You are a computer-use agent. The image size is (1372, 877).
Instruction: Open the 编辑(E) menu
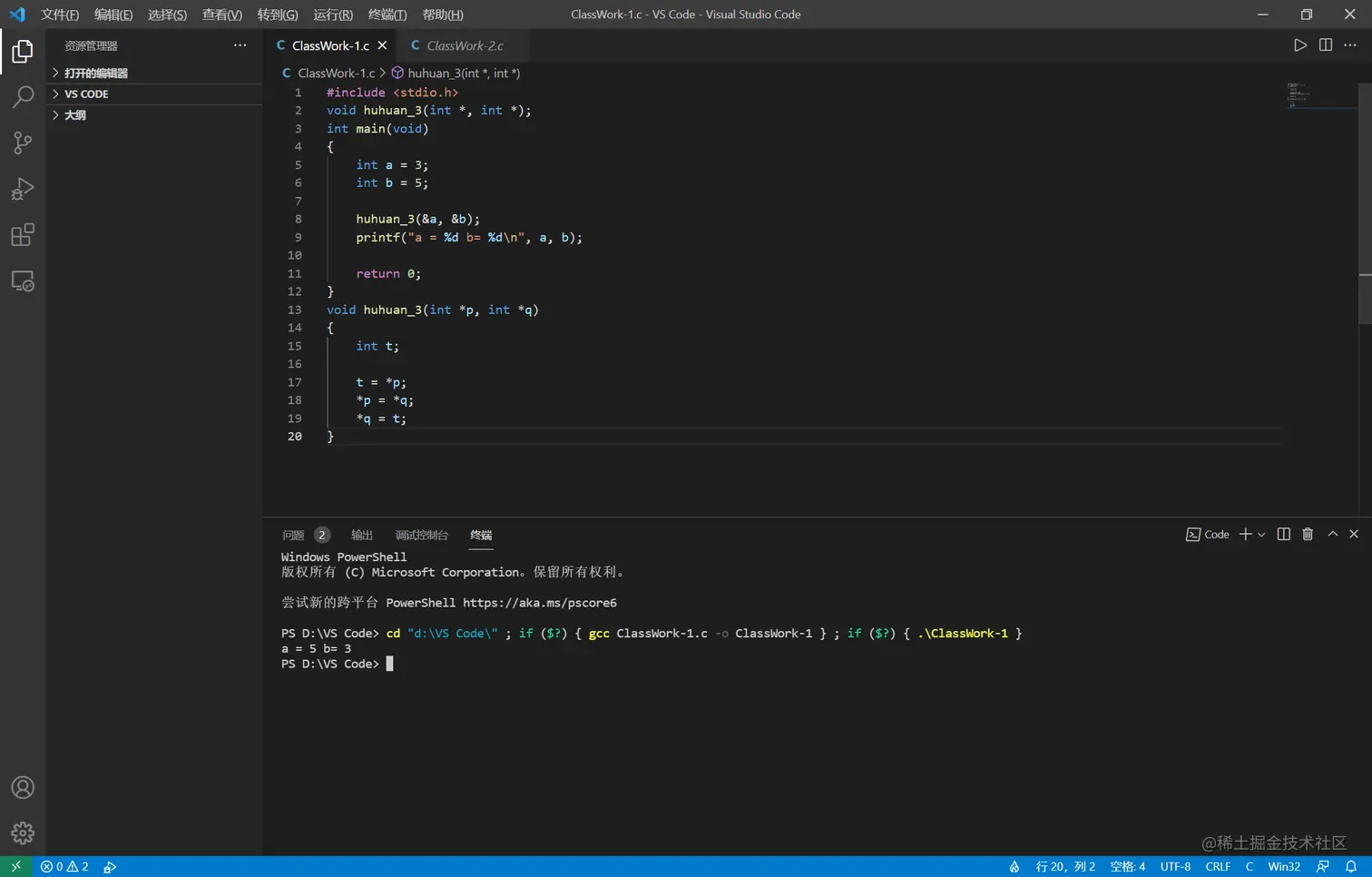[113, 15]
